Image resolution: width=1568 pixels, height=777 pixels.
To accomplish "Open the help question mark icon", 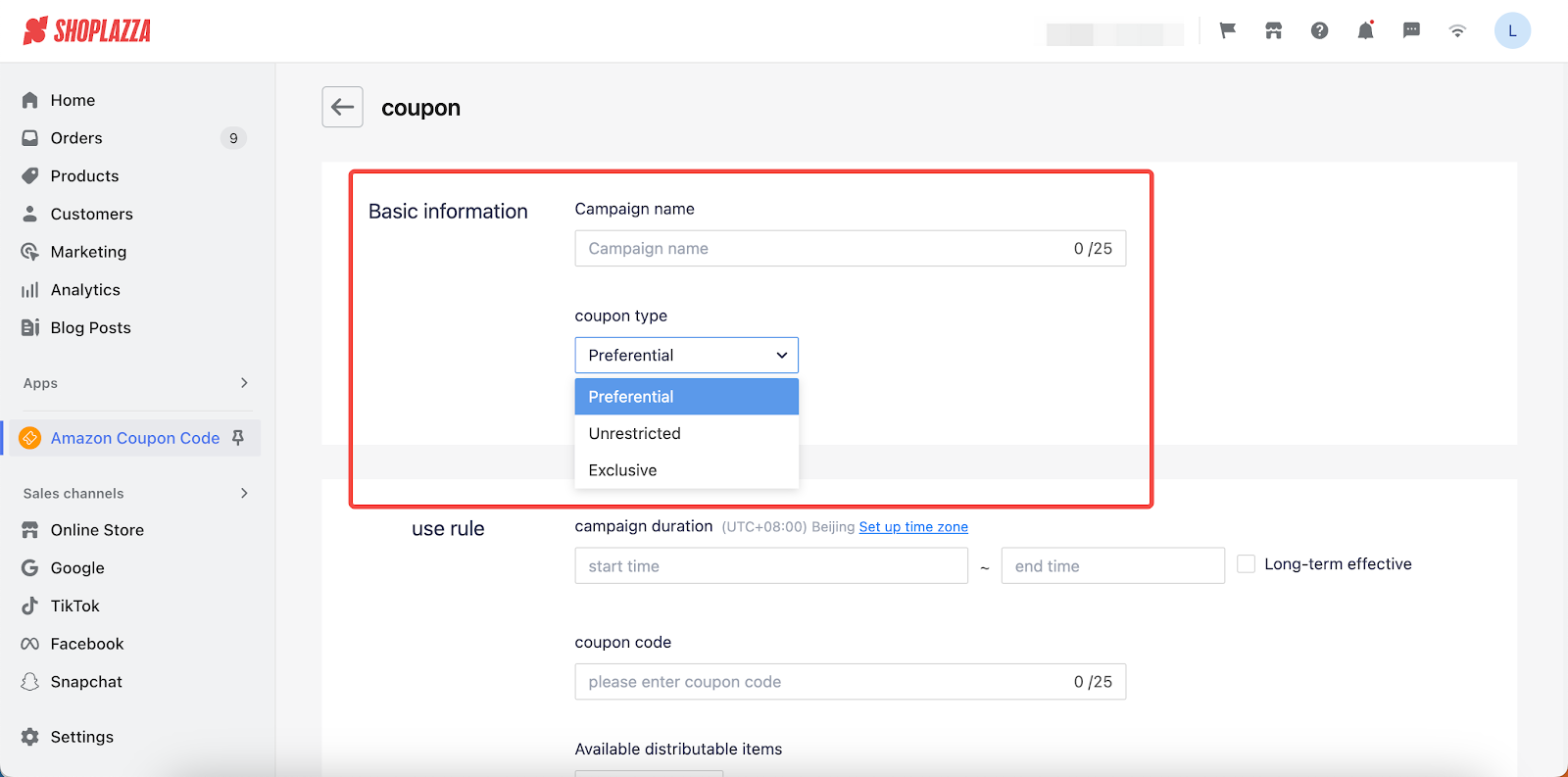I will pos(1319,30).
